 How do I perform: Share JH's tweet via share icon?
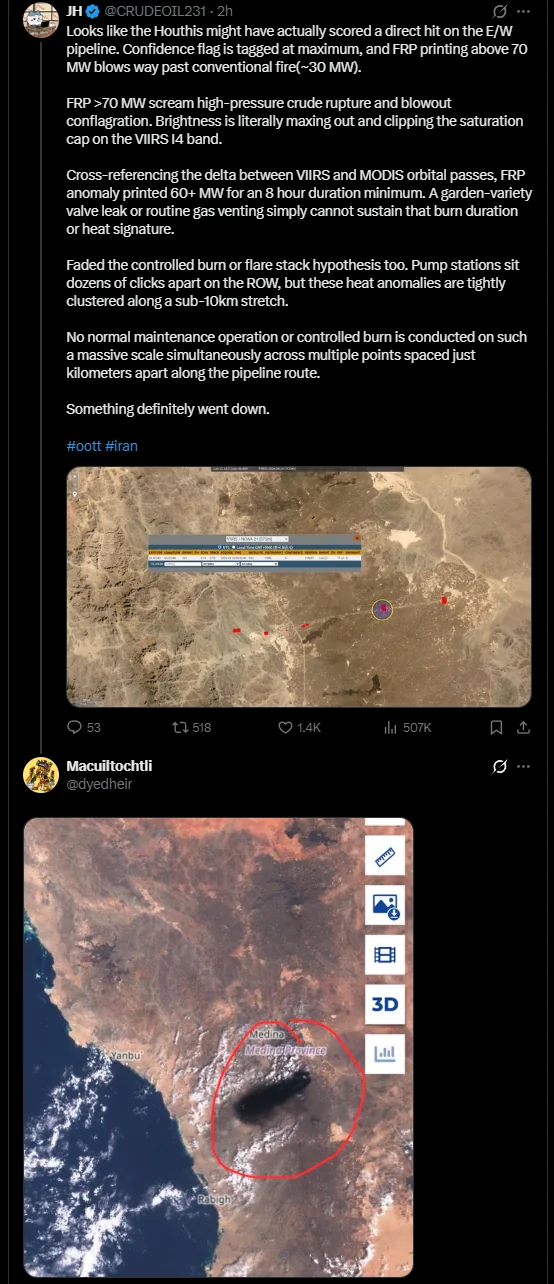coord(524,728)
